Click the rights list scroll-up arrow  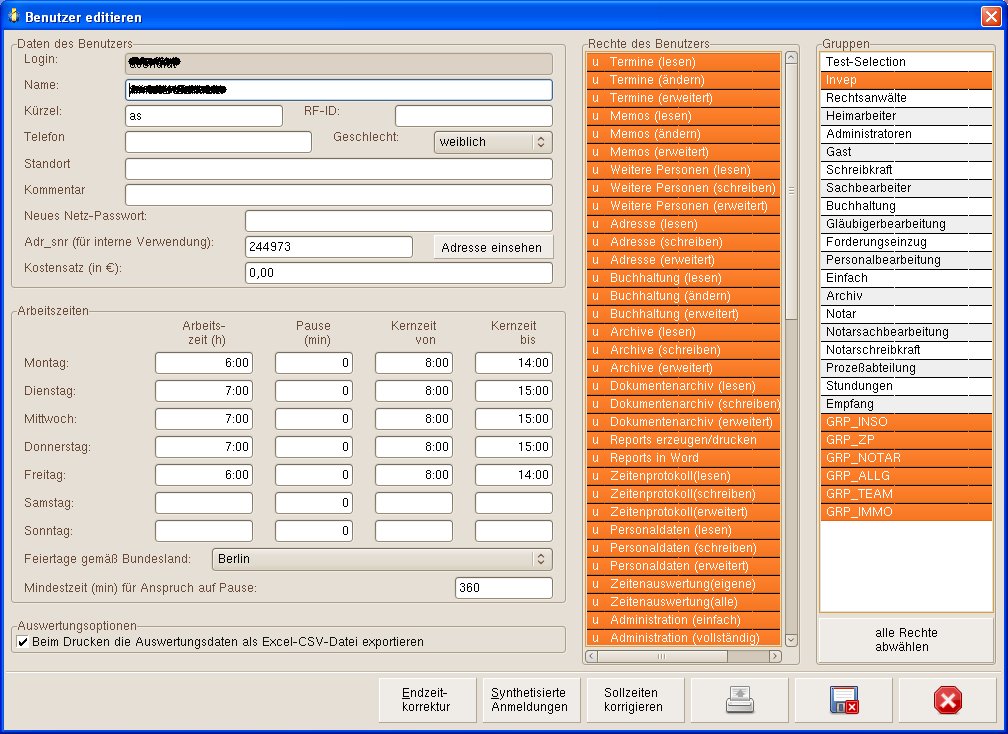tap(791, 58)
